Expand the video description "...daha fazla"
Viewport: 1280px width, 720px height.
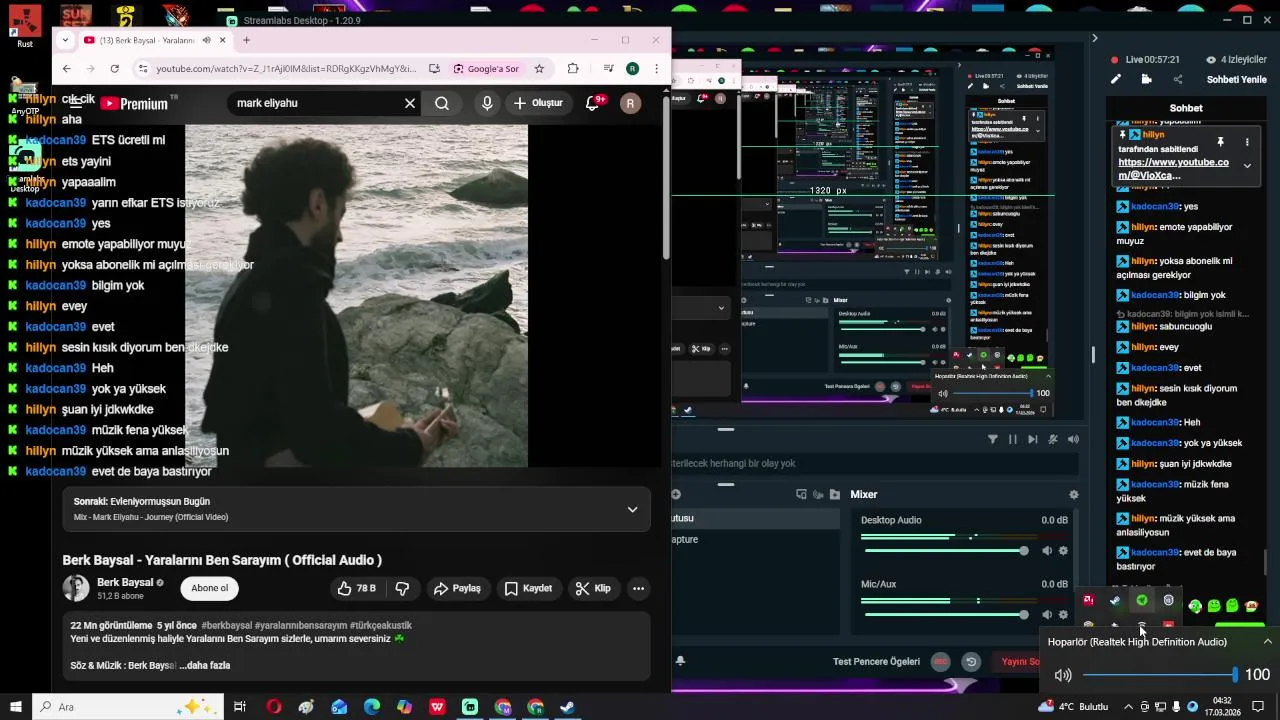pos(205,665)
